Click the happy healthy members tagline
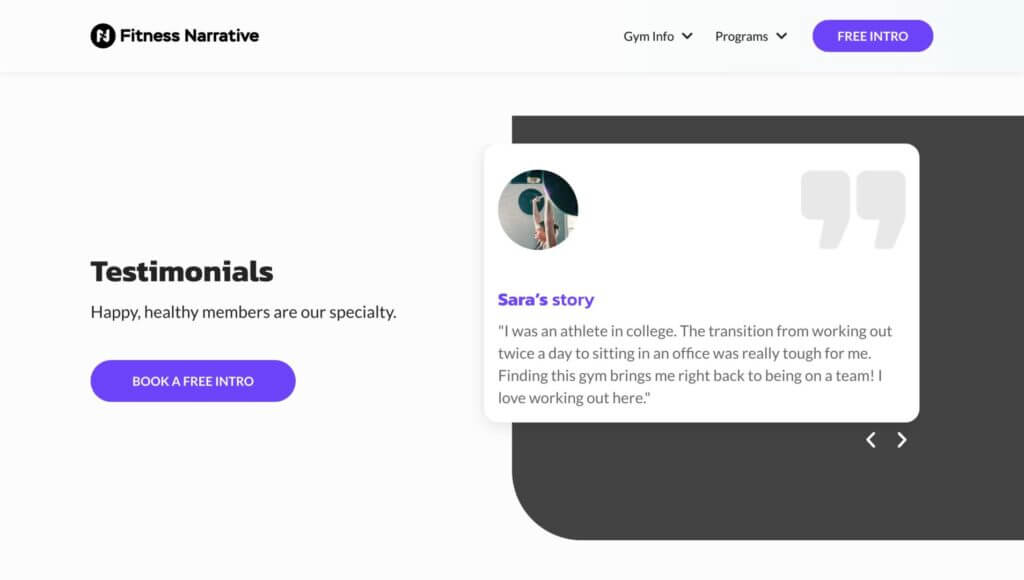Viewport: 1024px width, 580px height. pyautogui.click(x=242, y=312)
